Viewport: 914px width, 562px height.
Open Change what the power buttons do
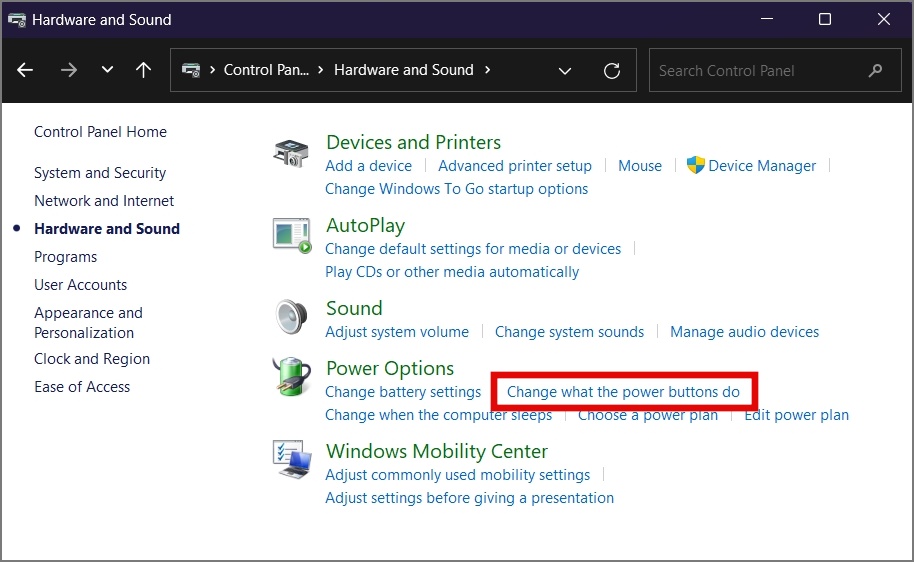[623, 392]
